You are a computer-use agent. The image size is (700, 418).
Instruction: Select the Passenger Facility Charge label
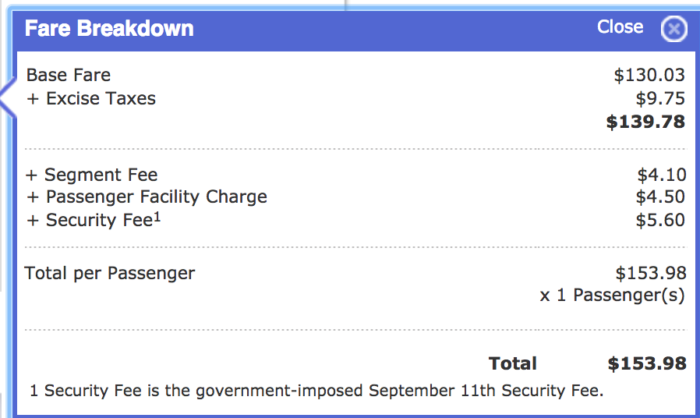tap(146, 197)
